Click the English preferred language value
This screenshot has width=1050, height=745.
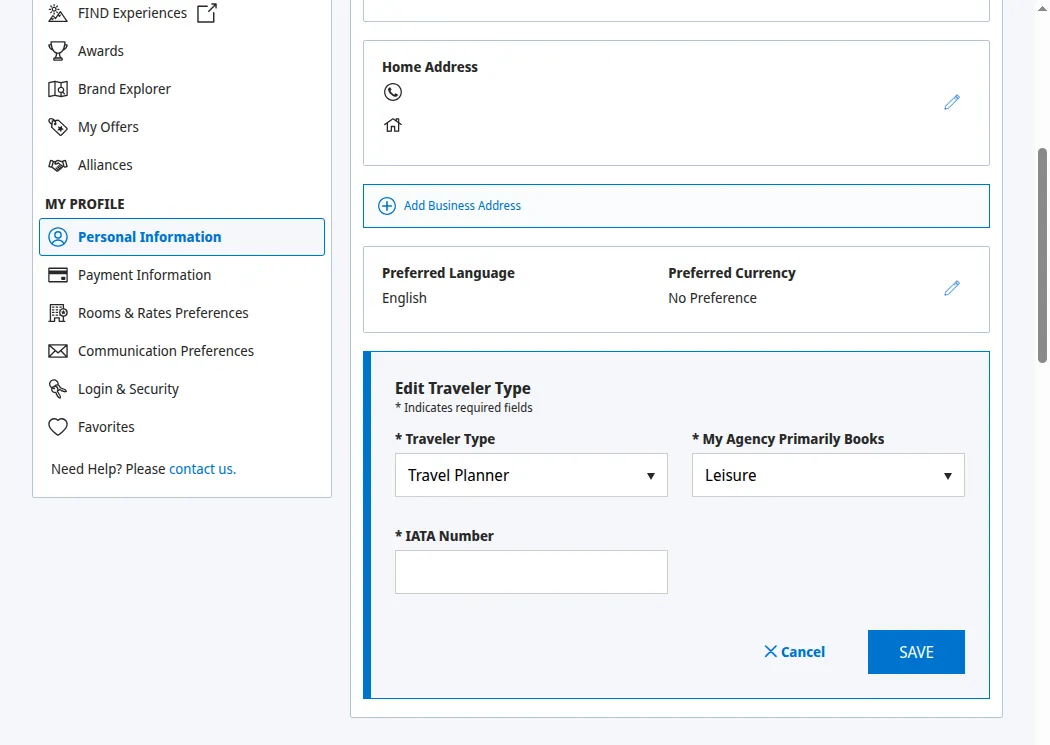click(404, 298)
